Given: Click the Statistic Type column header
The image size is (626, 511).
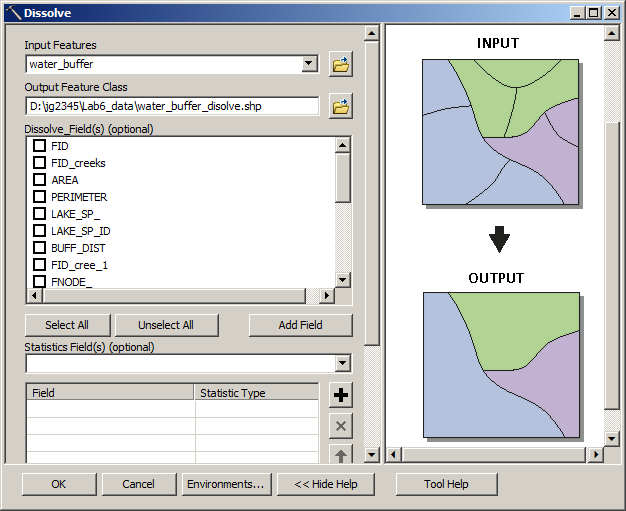Looking at the screenshot, I should (256, 393).
